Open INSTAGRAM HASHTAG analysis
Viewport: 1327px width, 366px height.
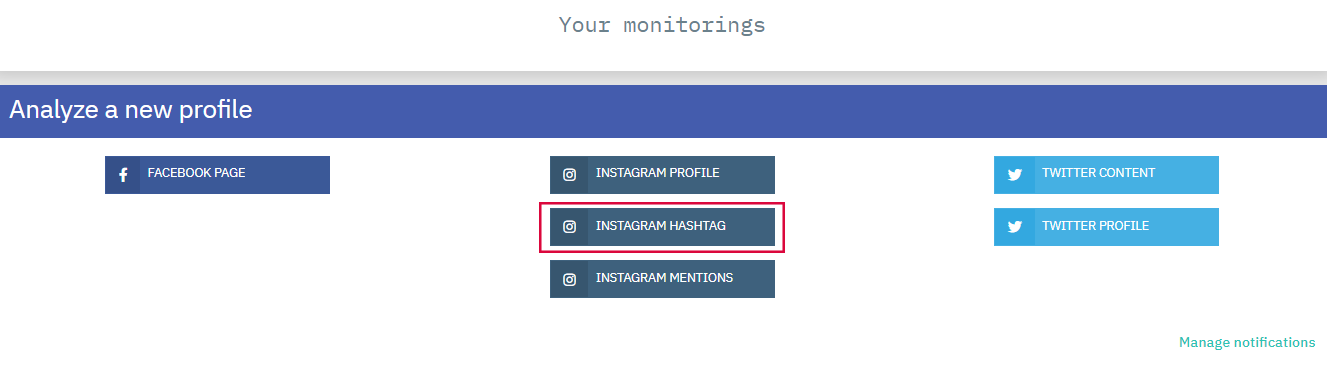click(662, 227)
